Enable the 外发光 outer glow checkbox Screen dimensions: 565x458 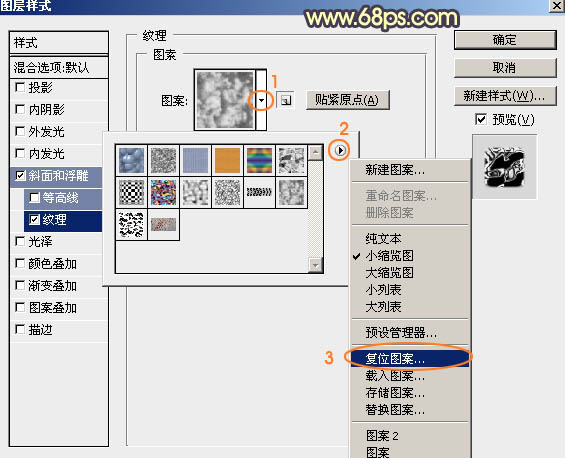[20, 131]
